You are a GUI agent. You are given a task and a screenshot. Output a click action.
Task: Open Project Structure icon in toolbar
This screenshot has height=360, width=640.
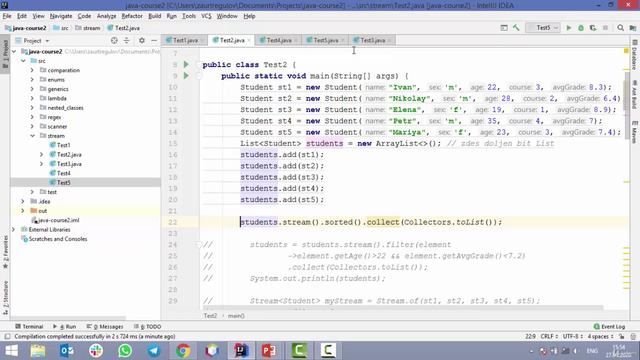pyautogui.click(x=633, y=28)
